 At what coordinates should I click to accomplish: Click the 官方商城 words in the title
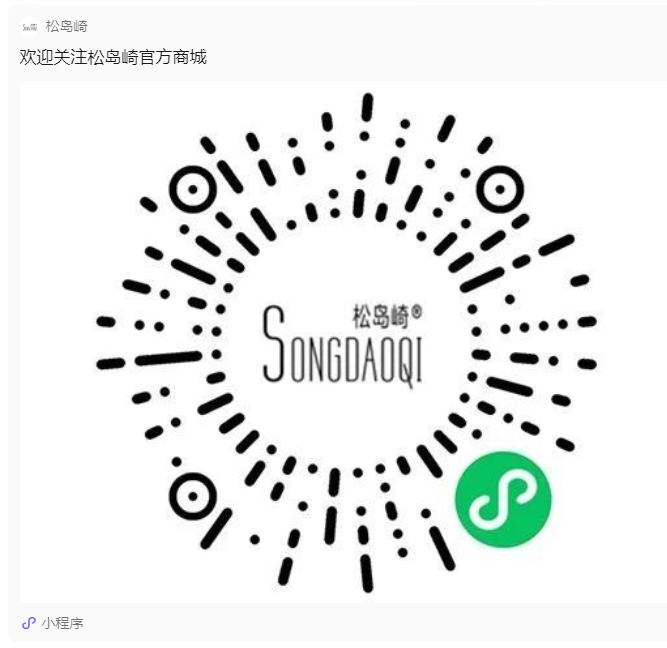[x=173, y=57]
